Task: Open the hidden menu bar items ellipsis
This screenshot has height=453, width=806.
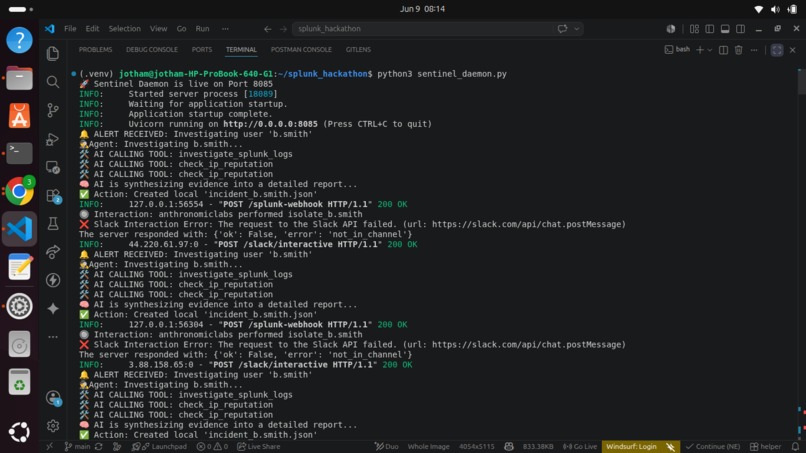Action: click(225, 29)
